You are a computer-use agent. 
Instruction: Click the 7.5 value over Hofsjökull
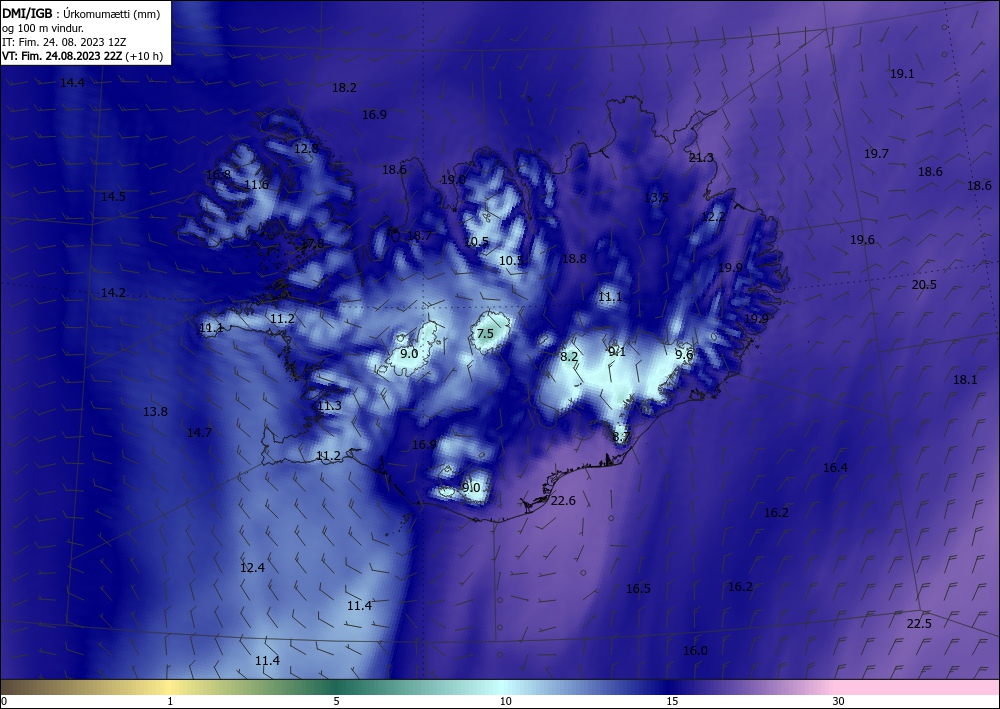(x=485, y=334)
